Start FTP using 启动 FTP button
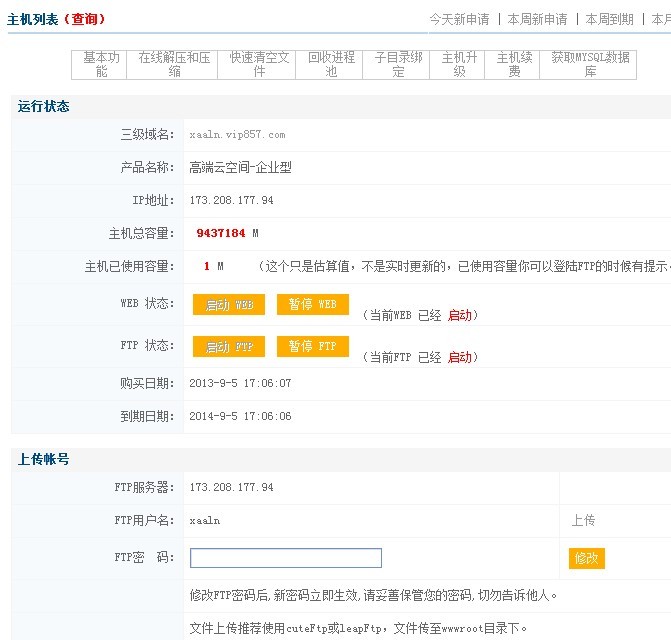This screenshot has height=640, width=671. 229,347
